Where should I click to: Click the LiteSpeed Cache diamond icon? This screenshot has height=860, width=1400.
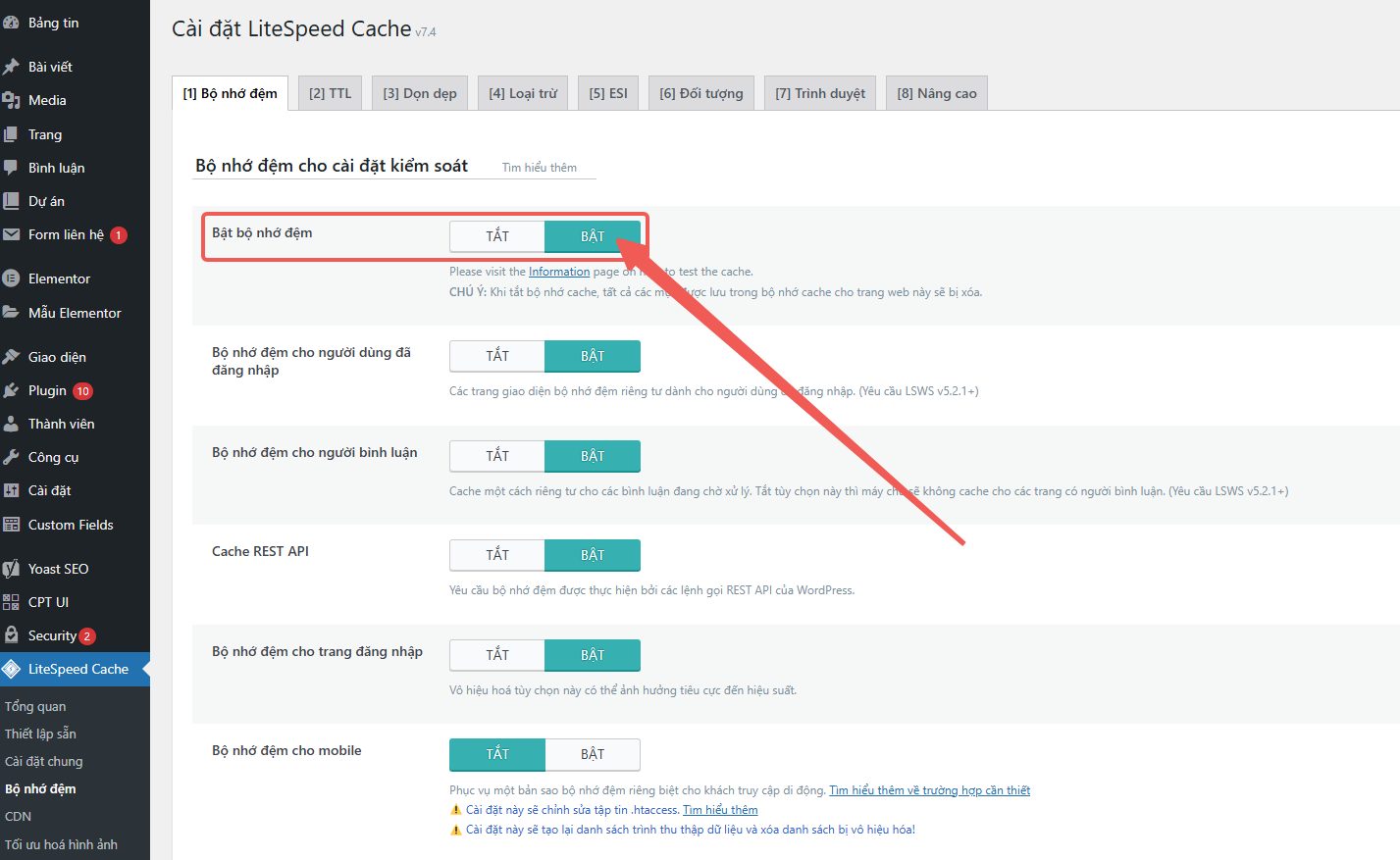tap(12, 669)
